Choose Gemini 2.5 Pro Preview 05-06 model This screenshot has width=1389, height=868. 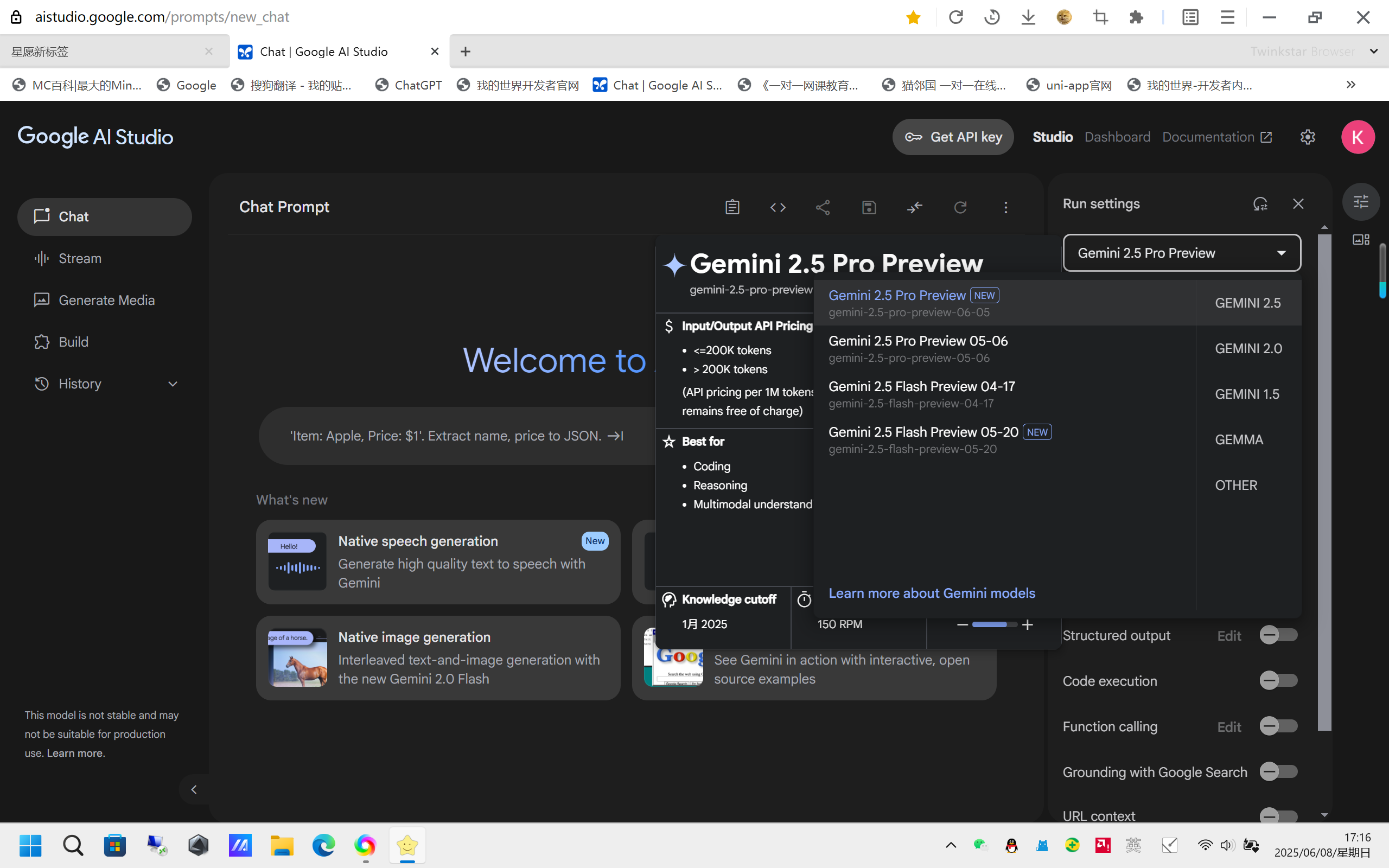(1004, 348)
